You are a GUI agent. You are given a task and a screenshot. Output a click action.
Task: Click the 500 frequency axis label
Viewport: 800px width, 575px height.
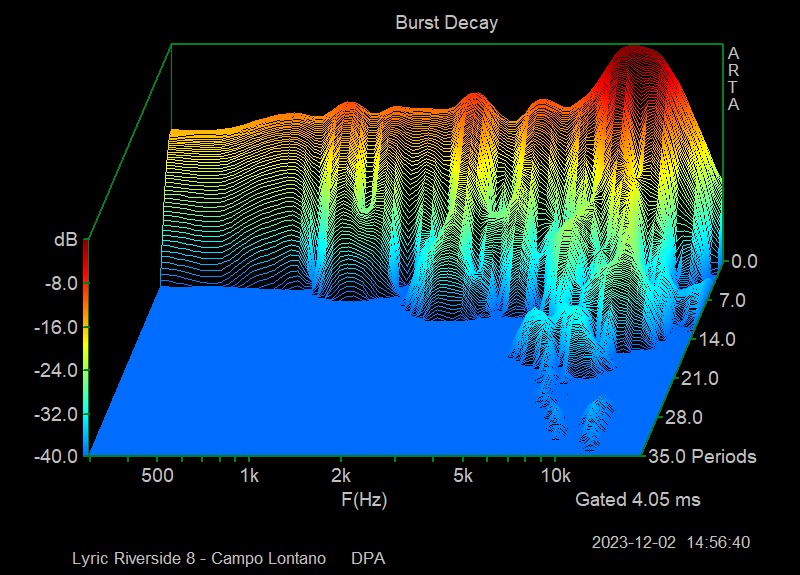[157, 476]
